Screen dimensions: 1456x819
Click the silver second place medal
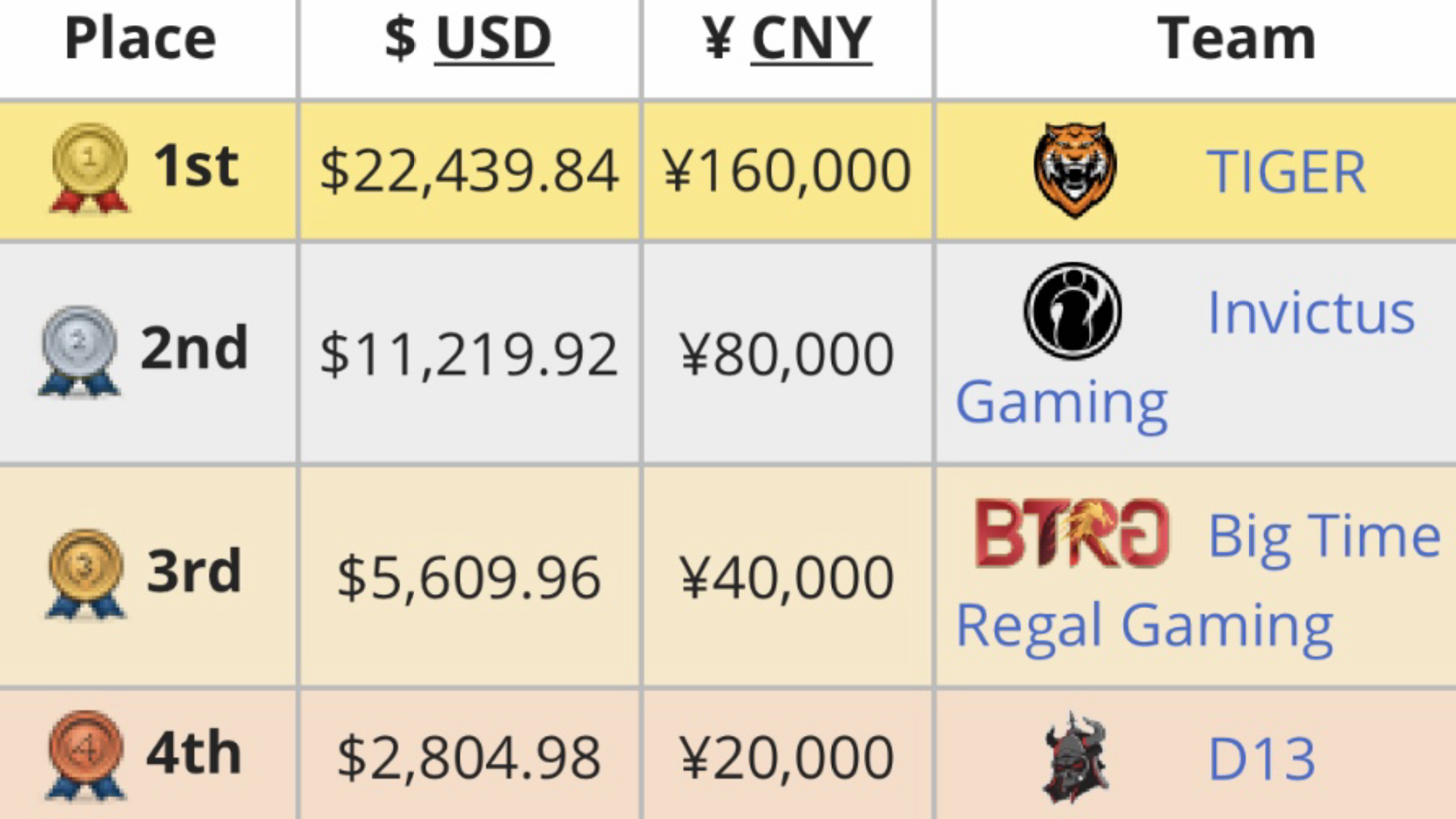click(x=79, y=351)
